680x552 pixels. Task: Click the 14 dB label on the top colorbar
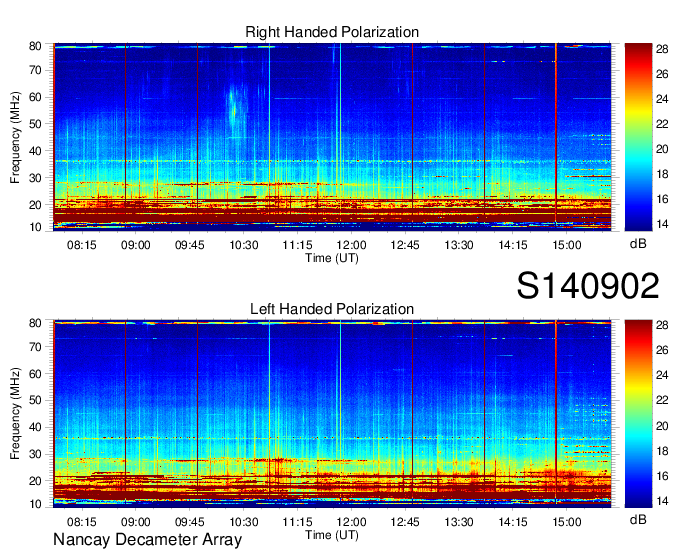click(662, 224)
